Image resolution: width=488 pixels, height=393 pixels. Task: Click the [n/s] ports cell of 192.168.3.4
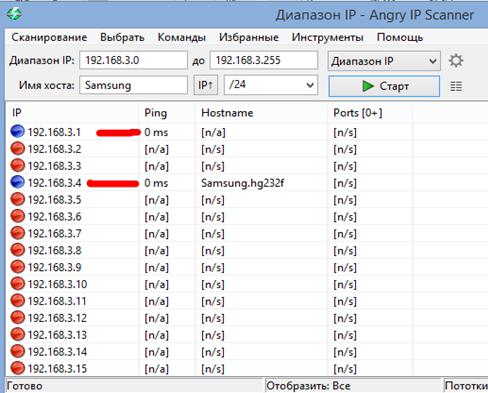[345, 183]
